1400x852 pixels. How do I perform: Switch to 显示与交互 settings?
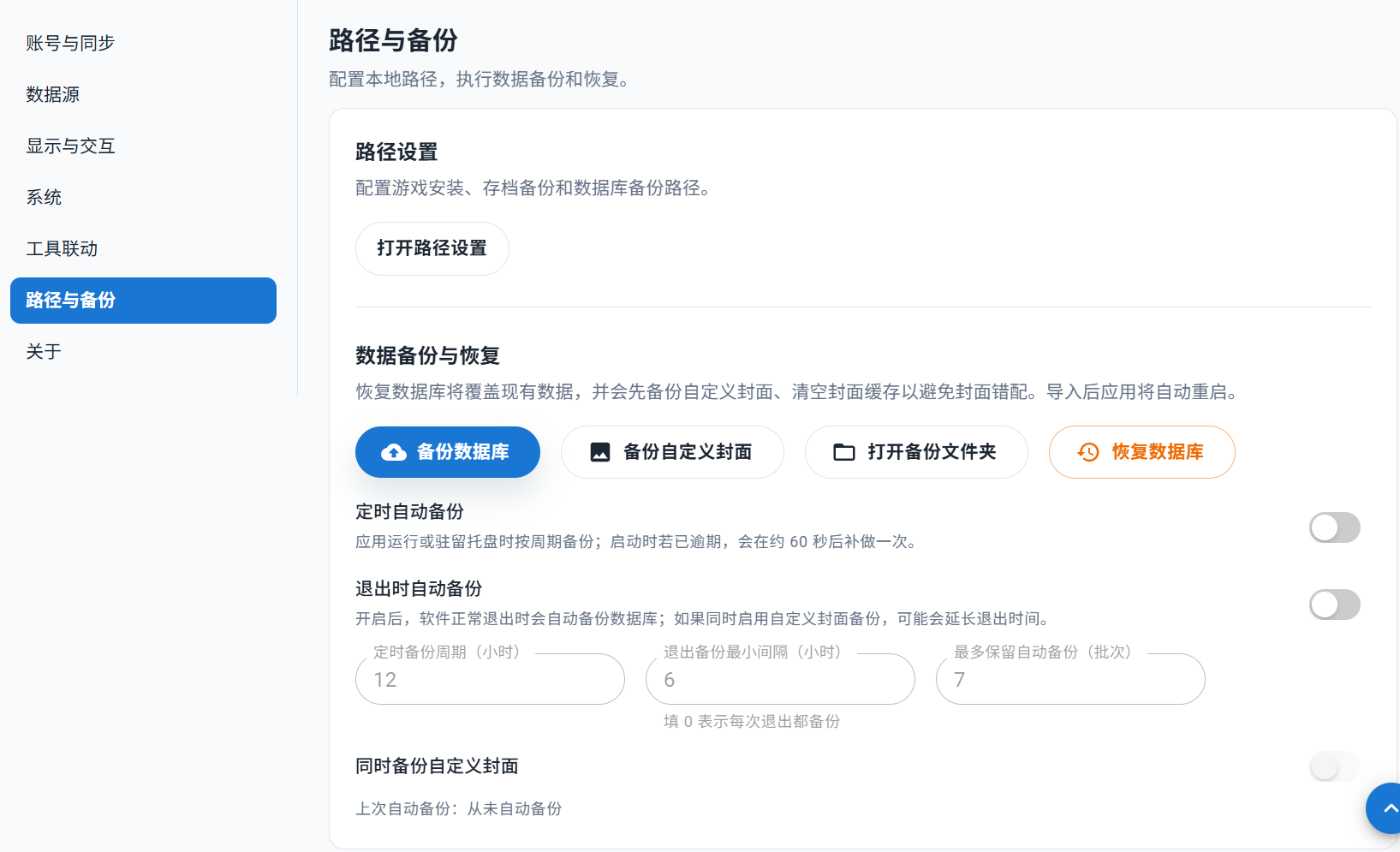[x=143, y=146]
